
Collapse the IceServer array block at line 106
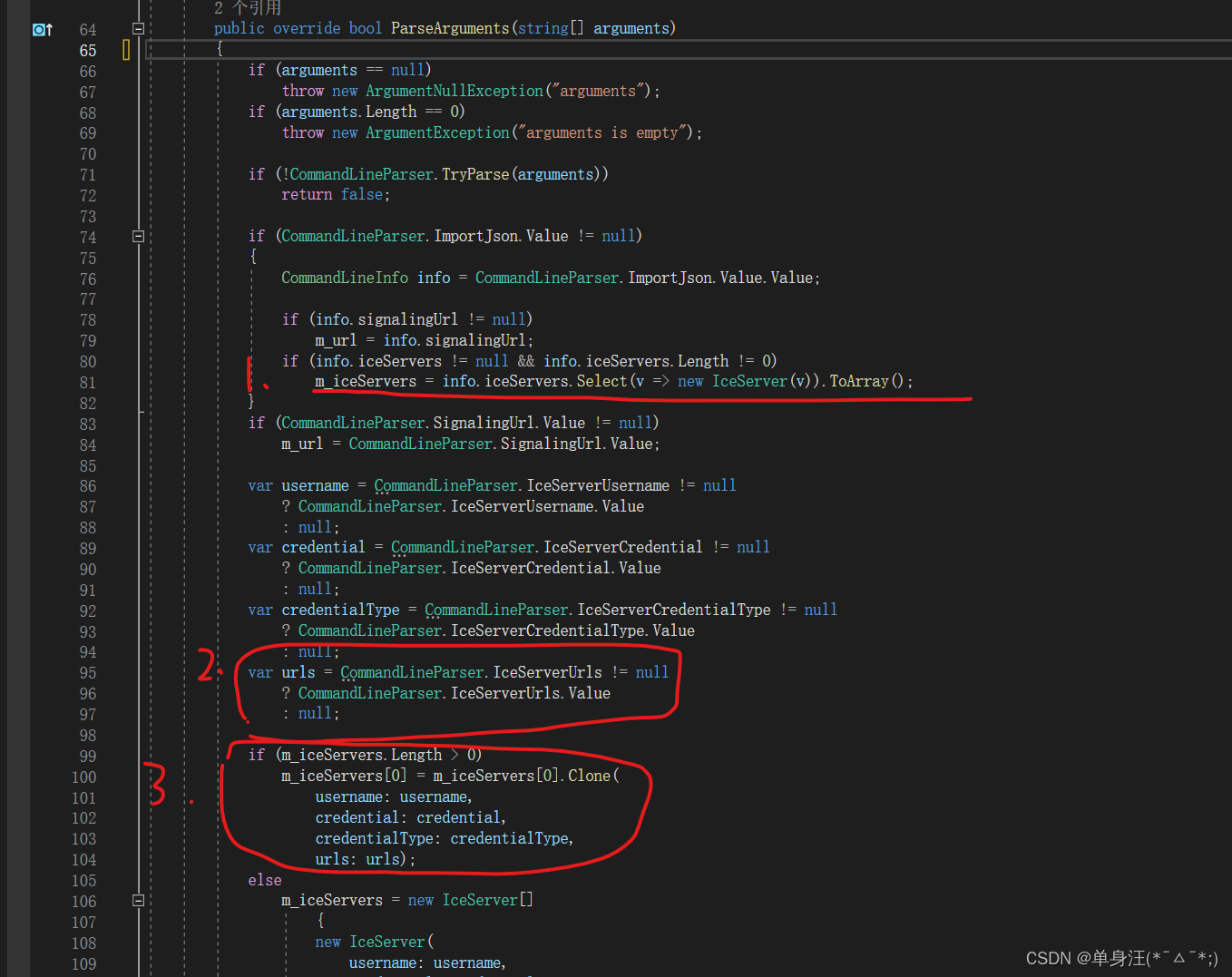[138, 900]
